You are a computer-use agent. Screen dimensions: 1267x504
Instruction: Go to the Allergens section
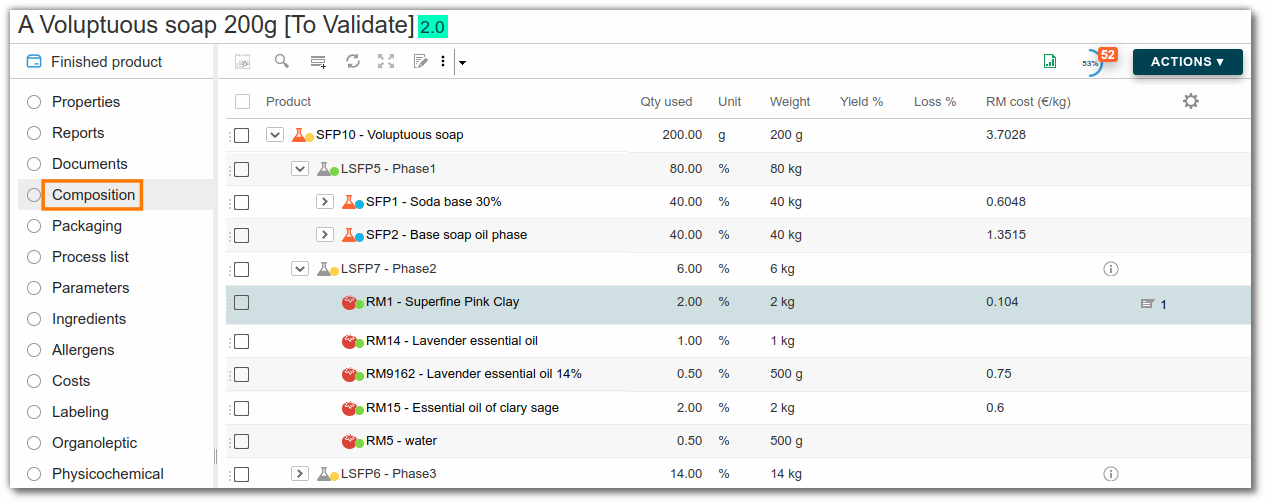[83, 350]
